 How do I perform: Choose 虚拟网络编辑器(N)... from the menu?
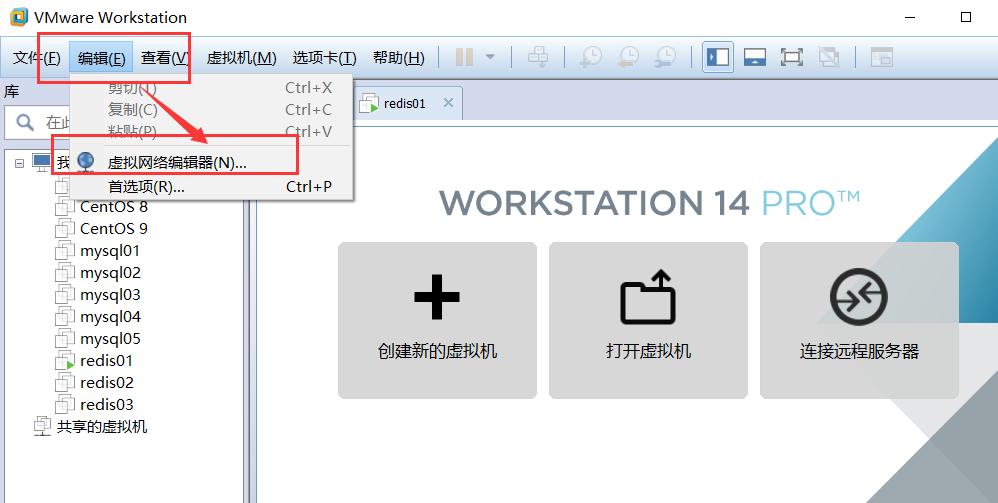[x=211, y=162]
